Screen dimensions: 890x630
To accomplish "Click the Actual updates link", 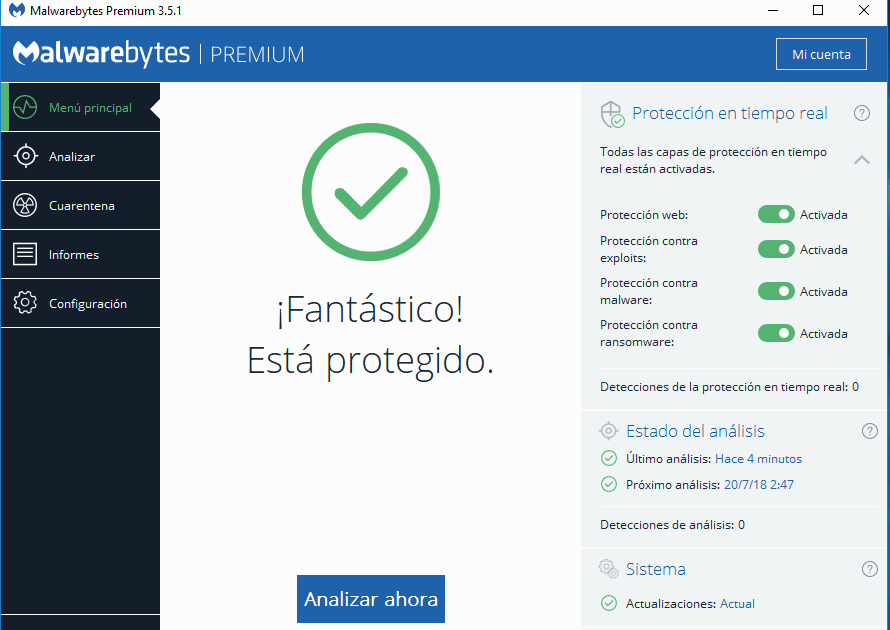I will point(737,603).
